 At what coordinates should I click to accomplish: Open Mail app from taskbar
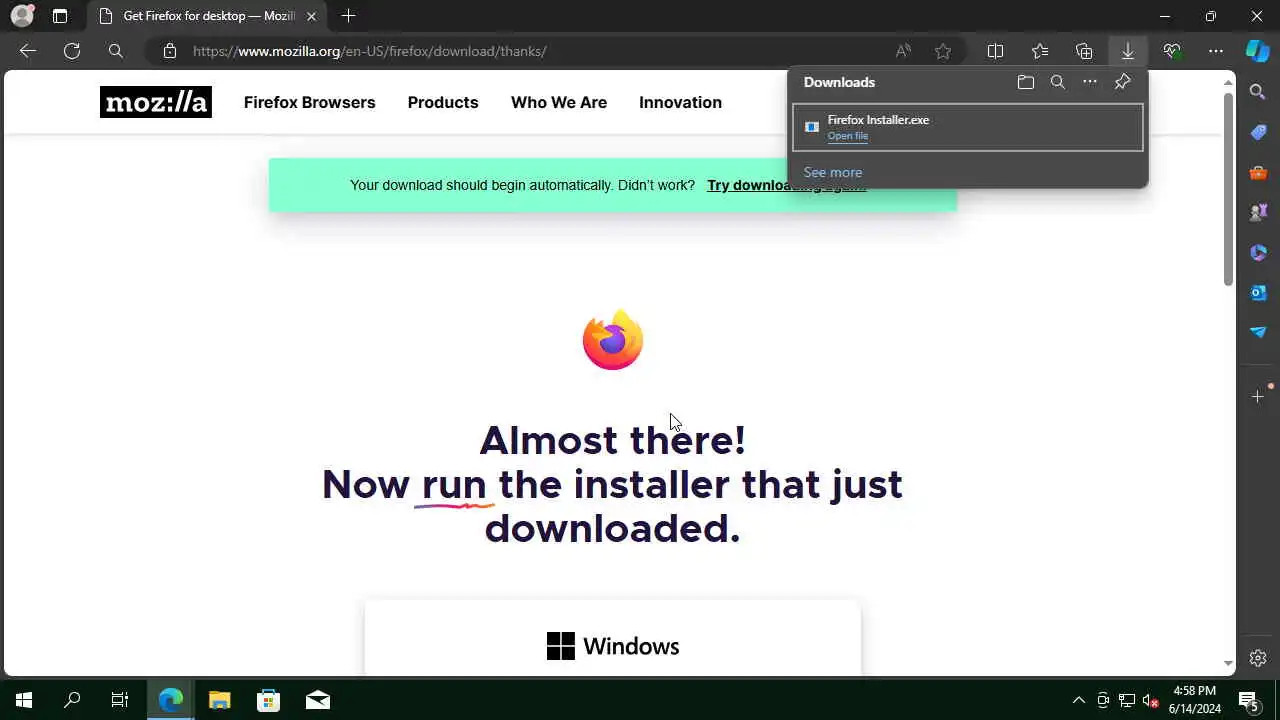coord(318,700)
